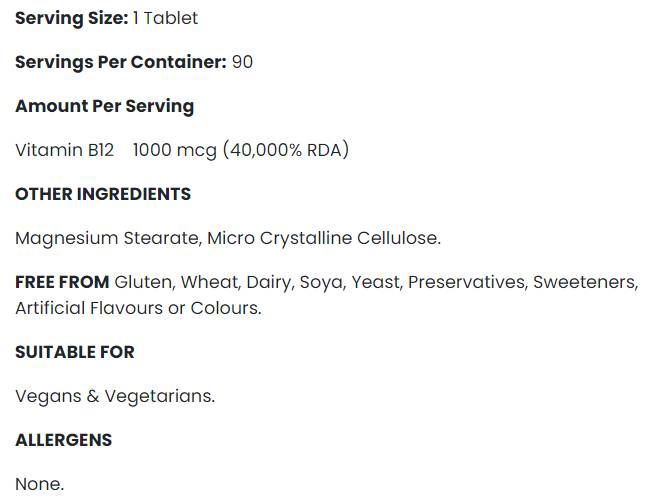
Task: Click the FREE FROM label
Action: 62,282
